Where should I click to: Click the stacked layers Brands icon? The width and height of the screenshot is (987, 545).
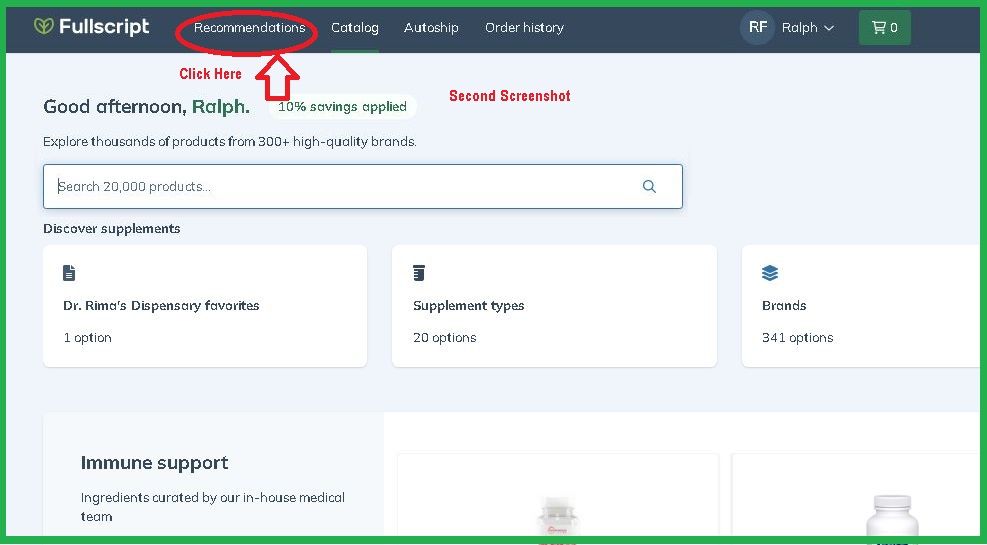pos(770,273)
